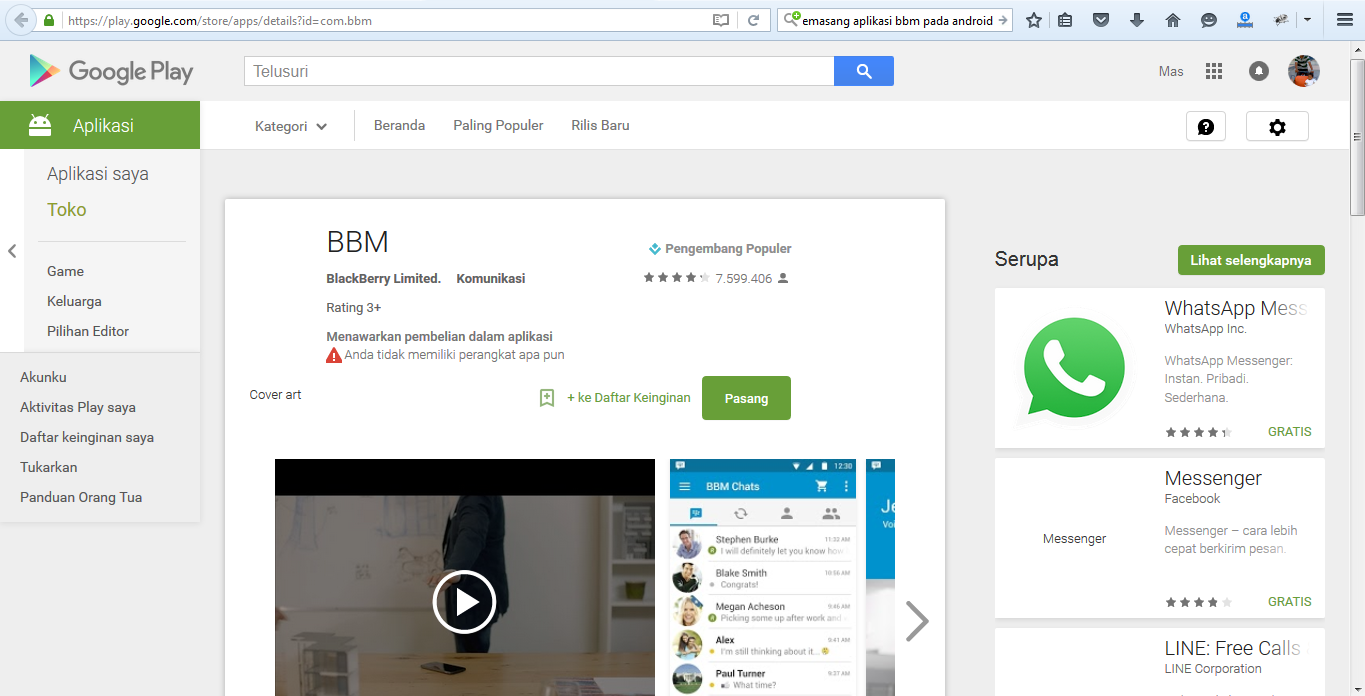Open the Tukarkan link
Screen dimensions: 1365x696
pyautogui.click(x=49, y=467)
